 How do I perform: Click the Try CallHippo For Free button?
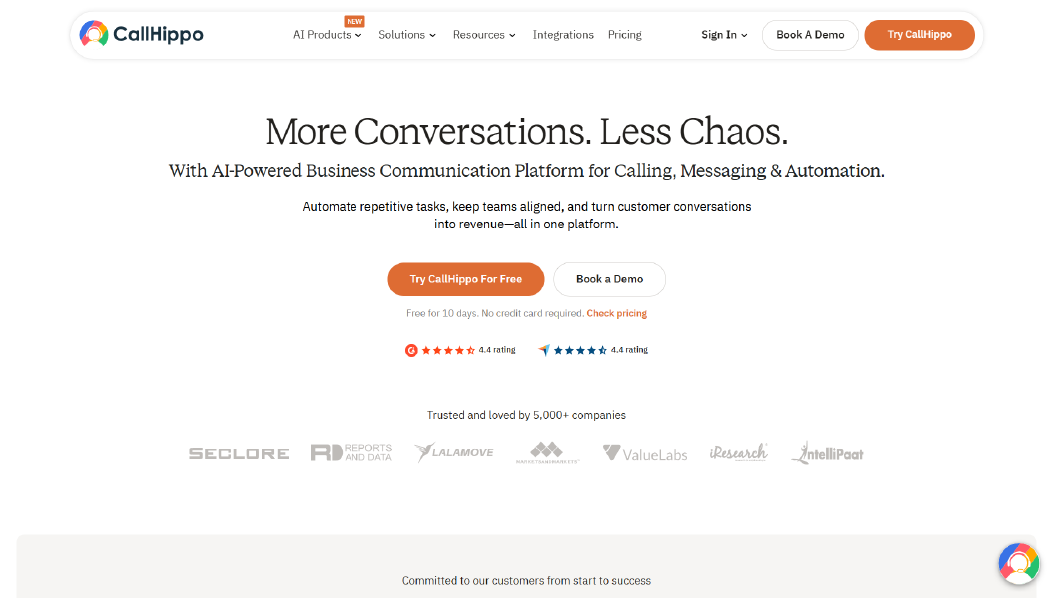[465, 279]
